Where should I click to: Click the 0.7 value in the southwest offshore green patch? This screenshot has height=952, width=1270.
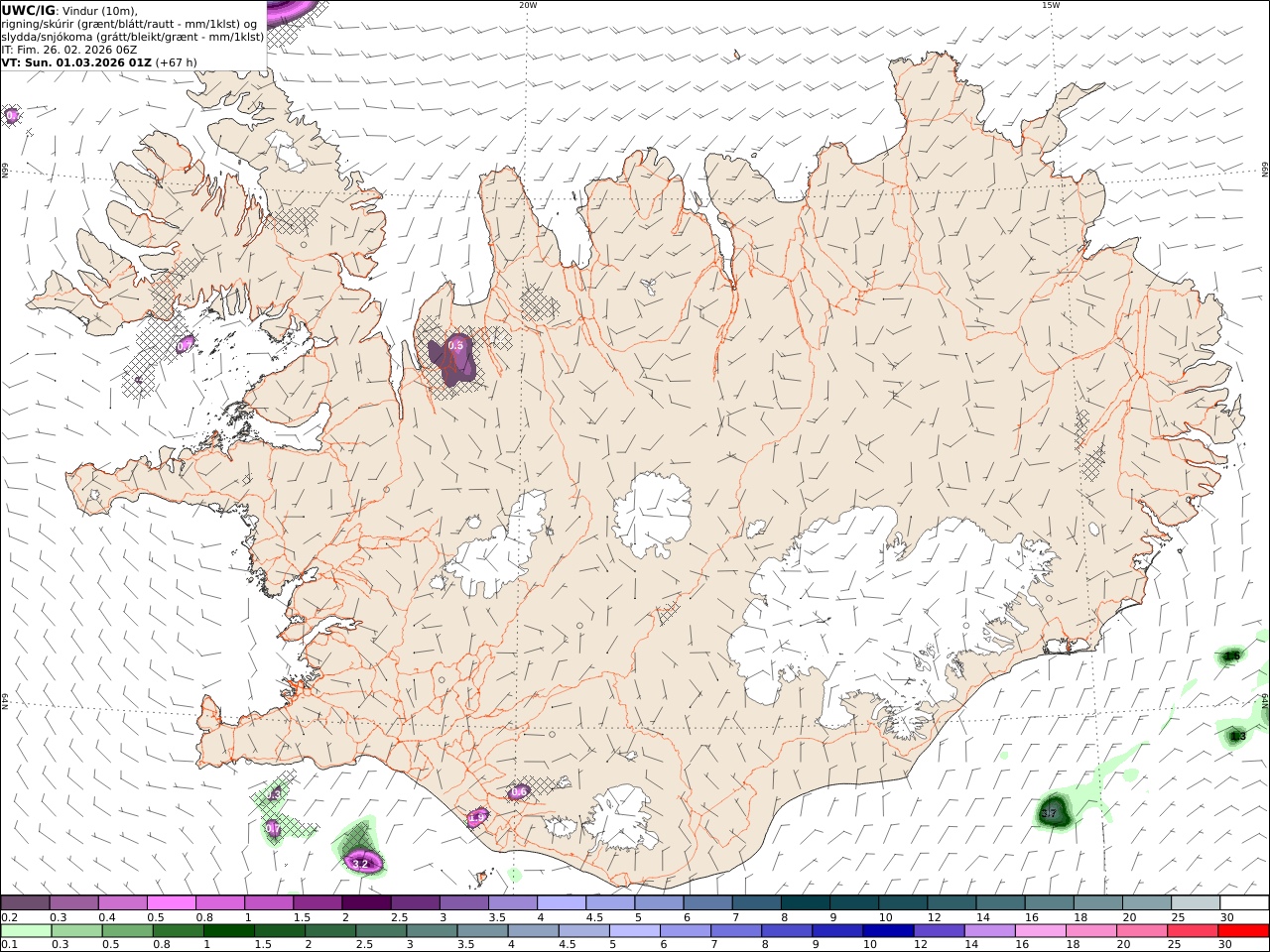coord(274,829)
